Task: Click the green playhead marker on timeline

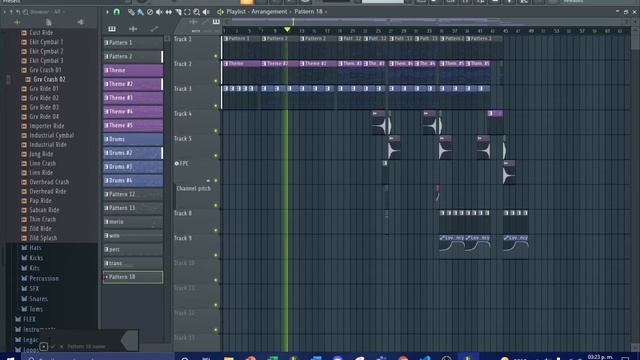Action: point(287,29)
